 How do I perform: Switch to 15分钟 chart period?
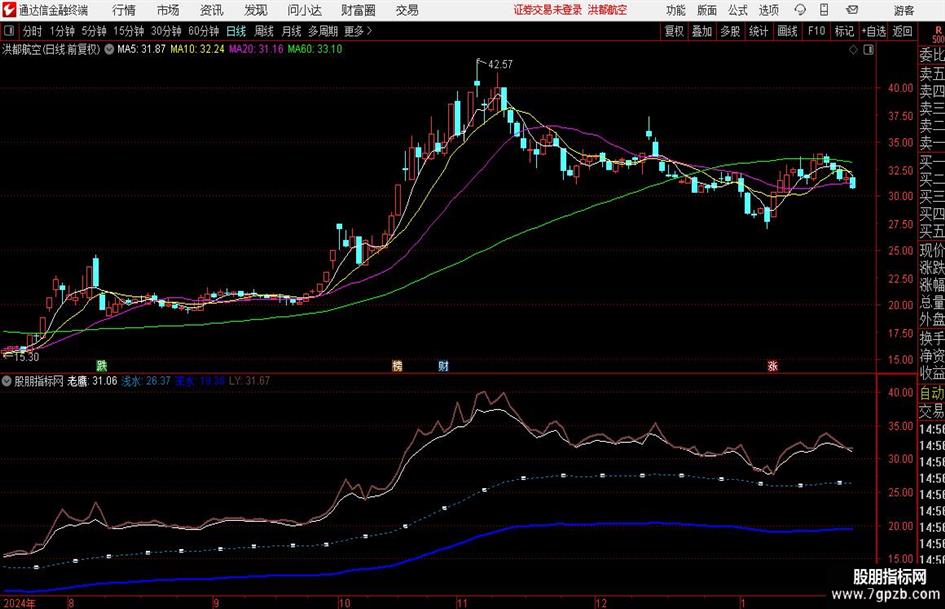[x=128, y=31]
